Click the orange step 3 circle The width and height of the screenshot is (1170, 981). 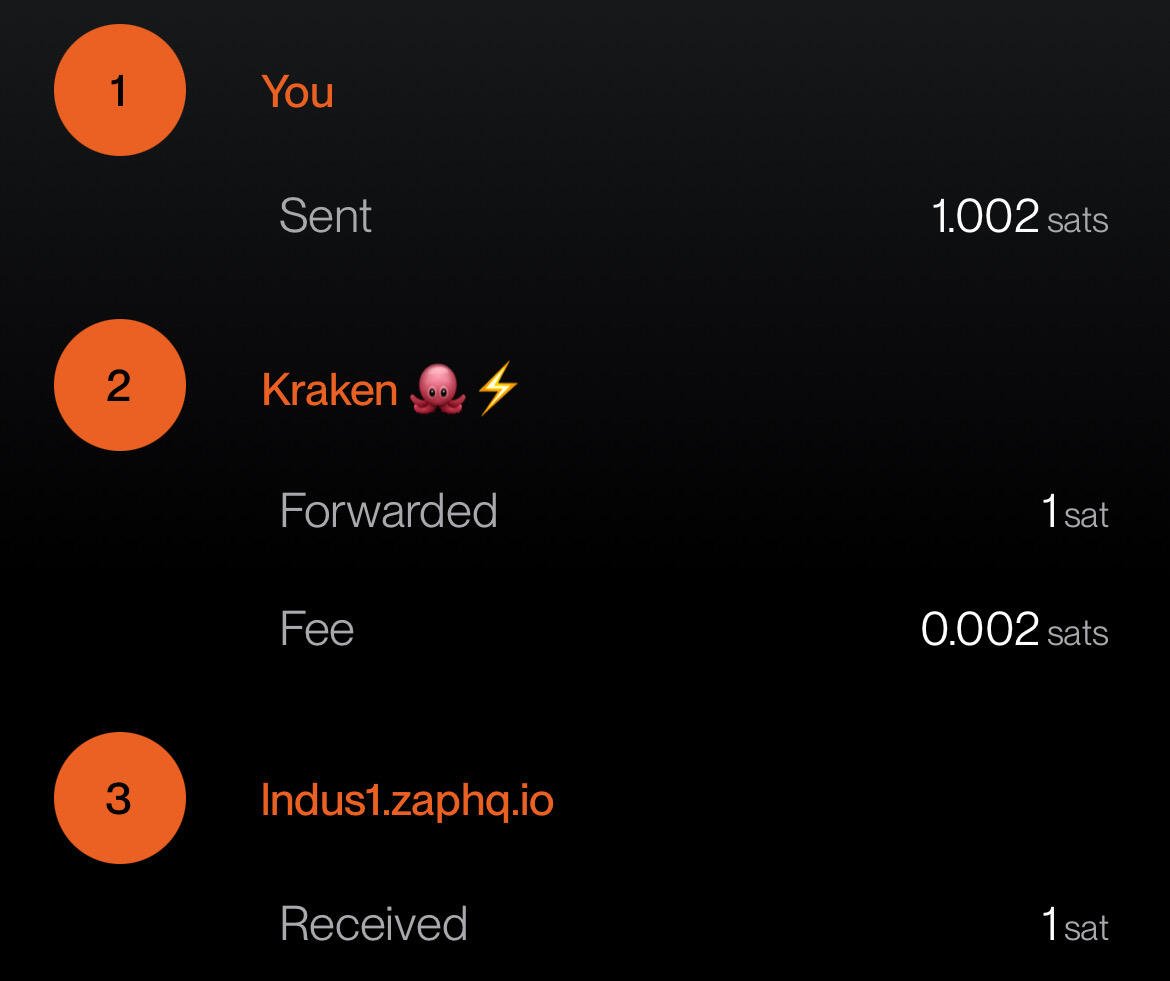(x=119, y=798)
